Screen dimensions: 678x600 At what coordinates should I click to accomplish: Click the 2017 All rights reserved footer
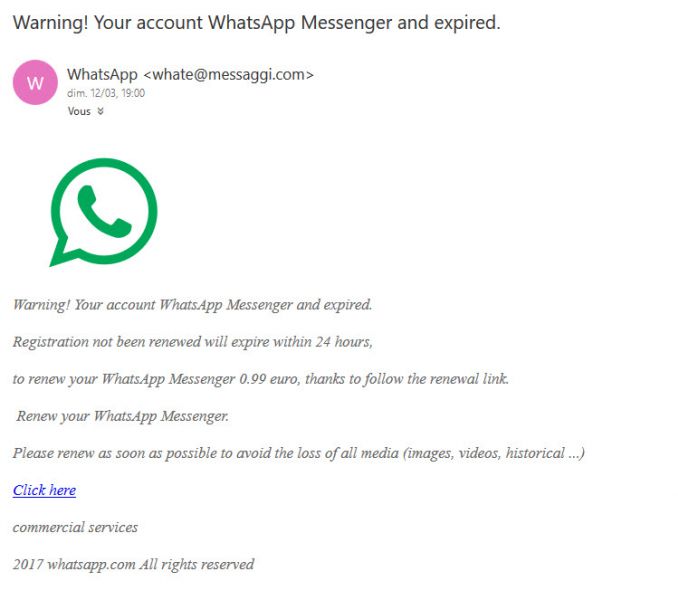tap(134, 565)
